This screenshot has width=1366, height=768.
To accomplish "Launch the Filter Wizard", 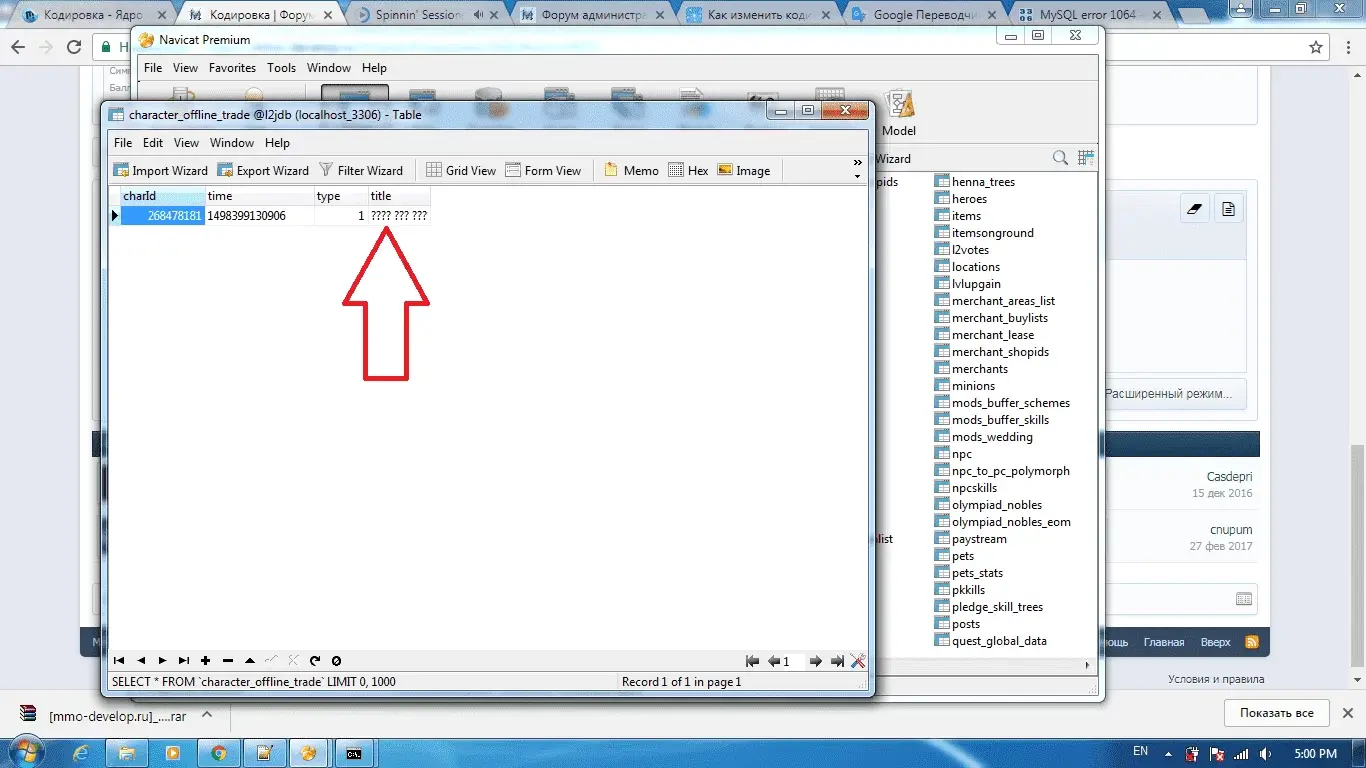I will (360, 170).
